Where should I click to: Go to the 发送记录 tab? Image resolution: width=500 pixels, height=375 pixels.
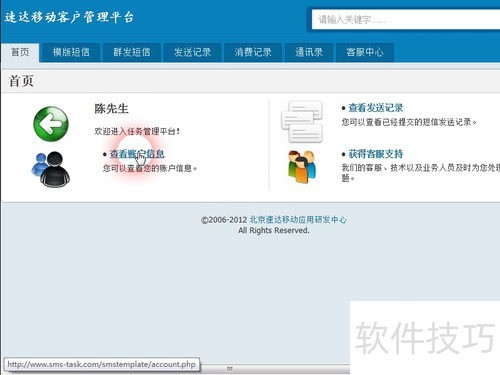pos(192,52)
